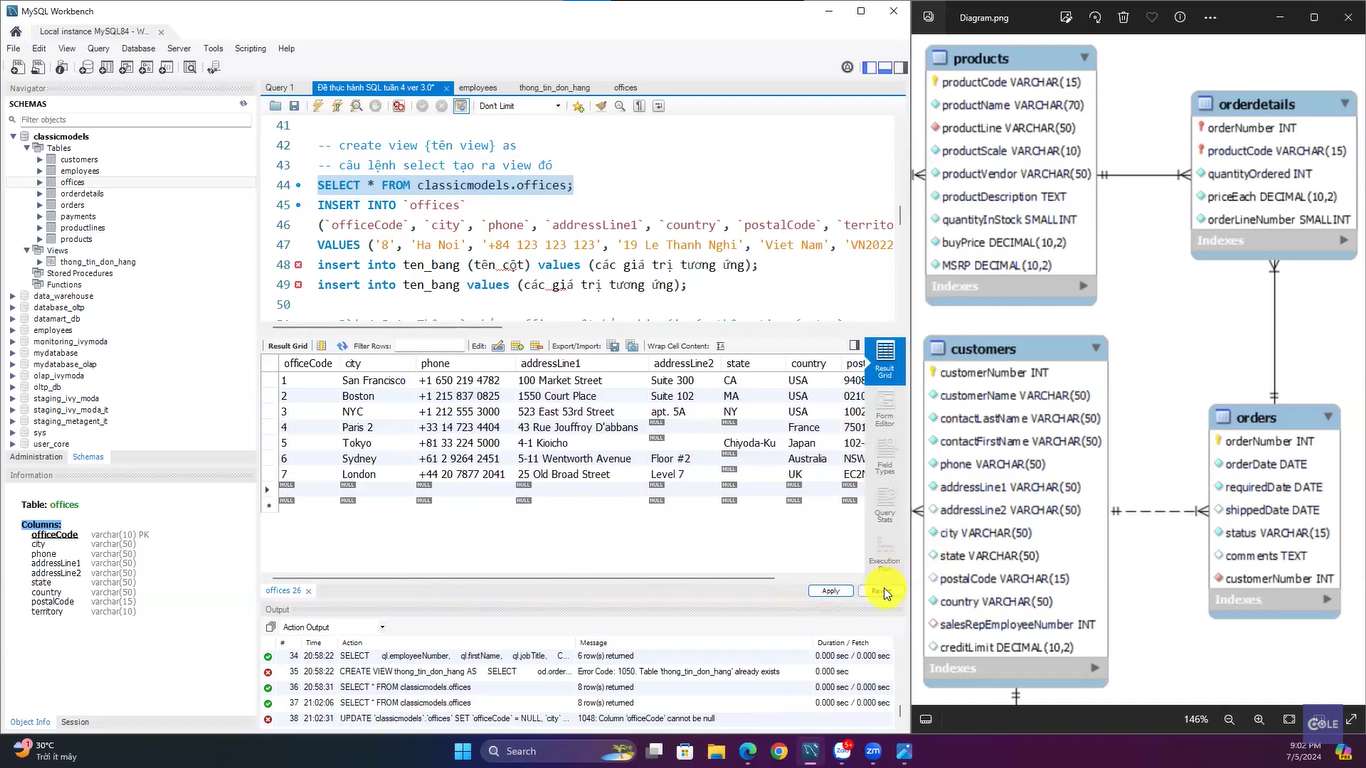This screenshot has width=1366, height=768.
Task: Open the Scripting menu
Action: tap(250, 48)
